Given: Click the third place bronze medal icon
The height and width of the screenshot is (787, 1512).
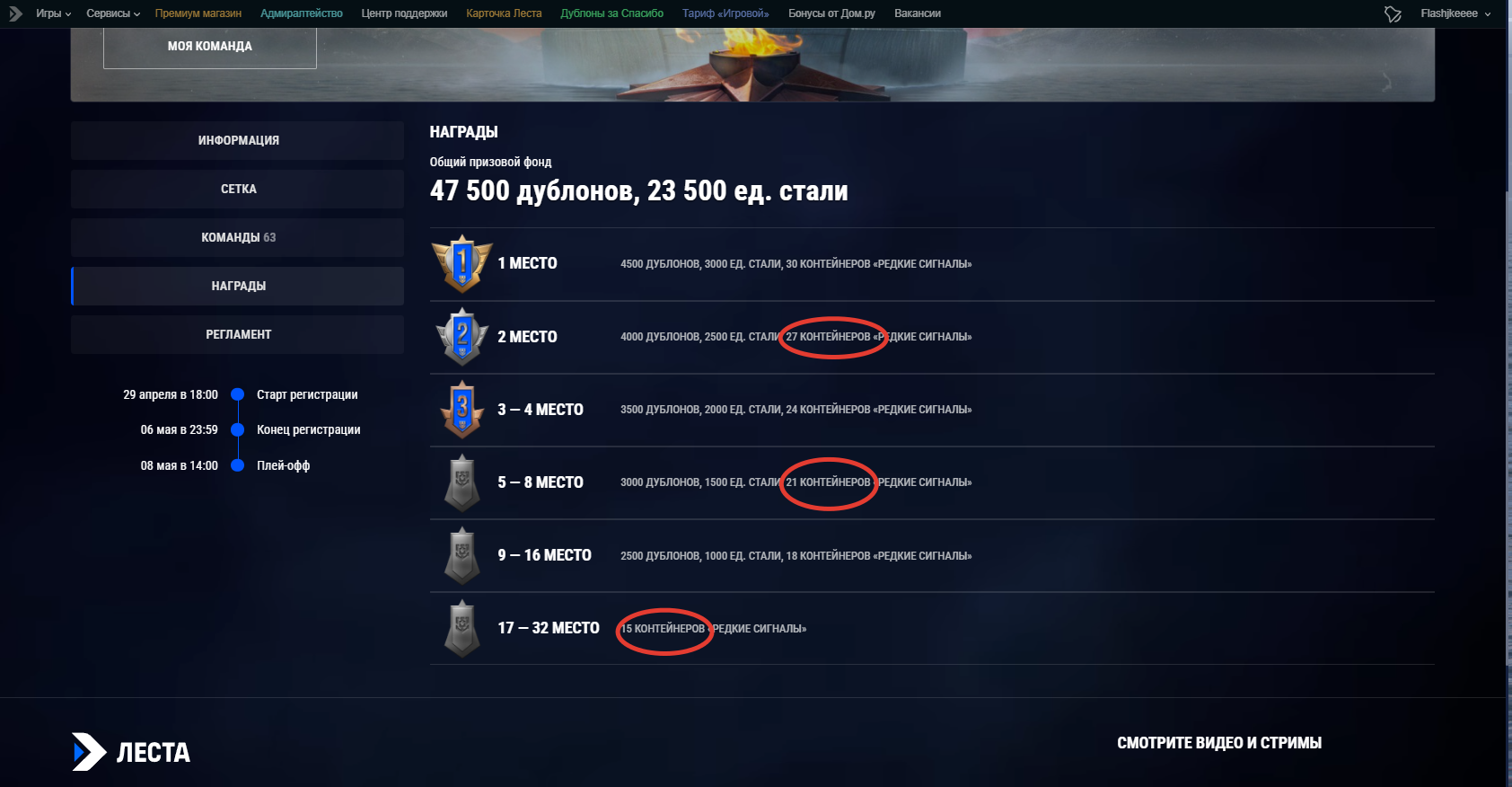Looking at the screenshot, I should [x=462, y=409].
